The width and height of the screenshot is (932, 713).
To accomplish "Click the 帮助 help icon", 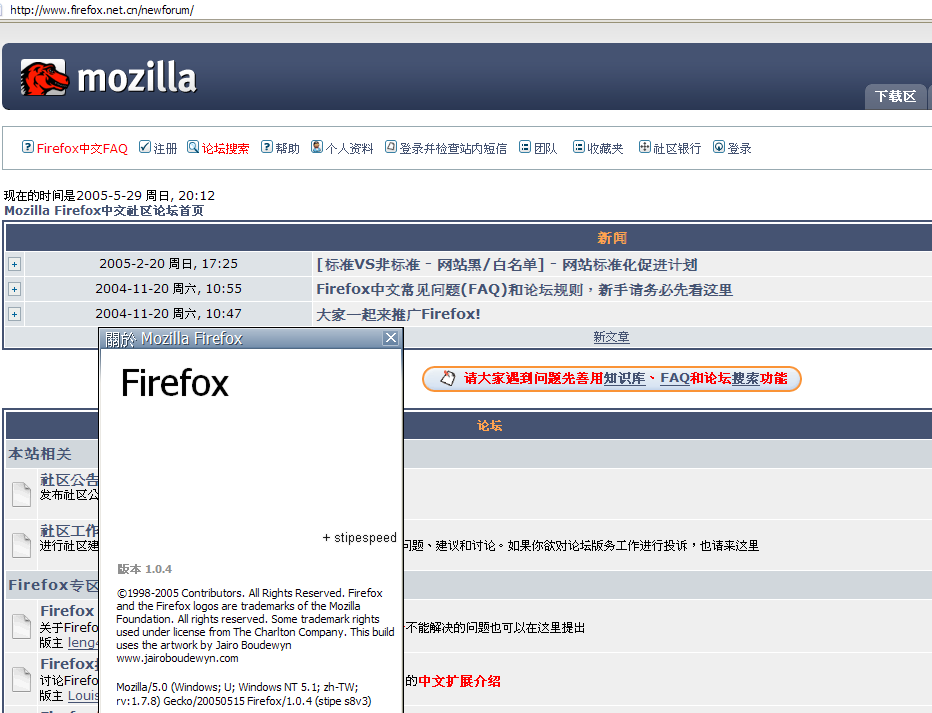I will pos(267,147).
